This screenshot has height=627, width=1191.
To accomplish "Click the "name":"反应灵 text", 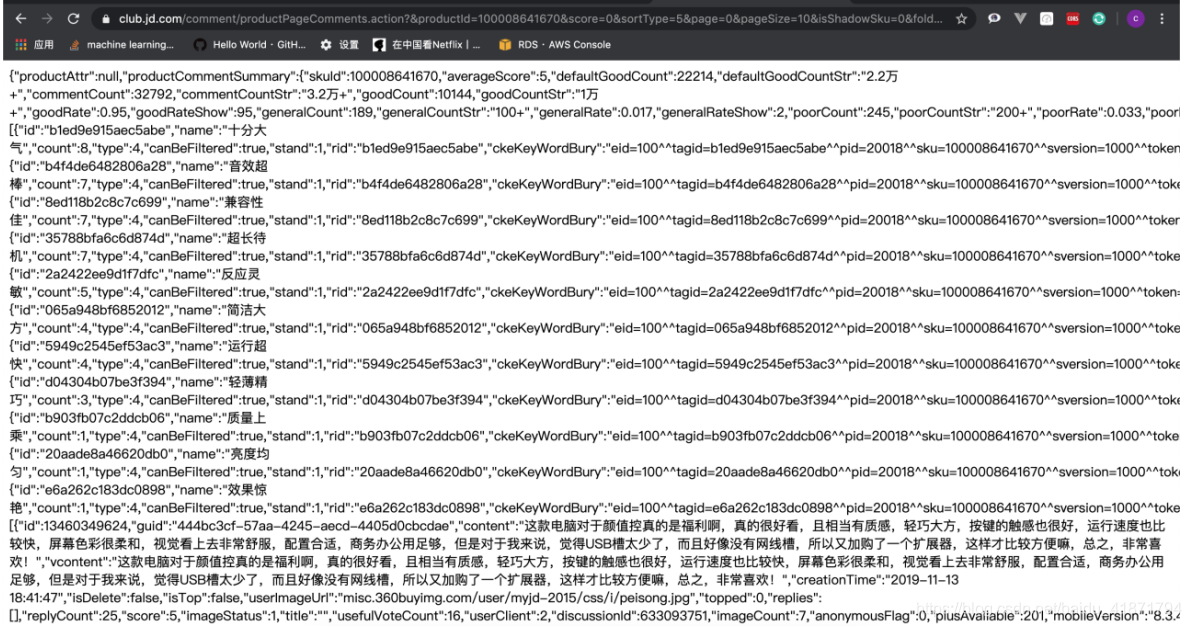I will [x=216, y=274].
